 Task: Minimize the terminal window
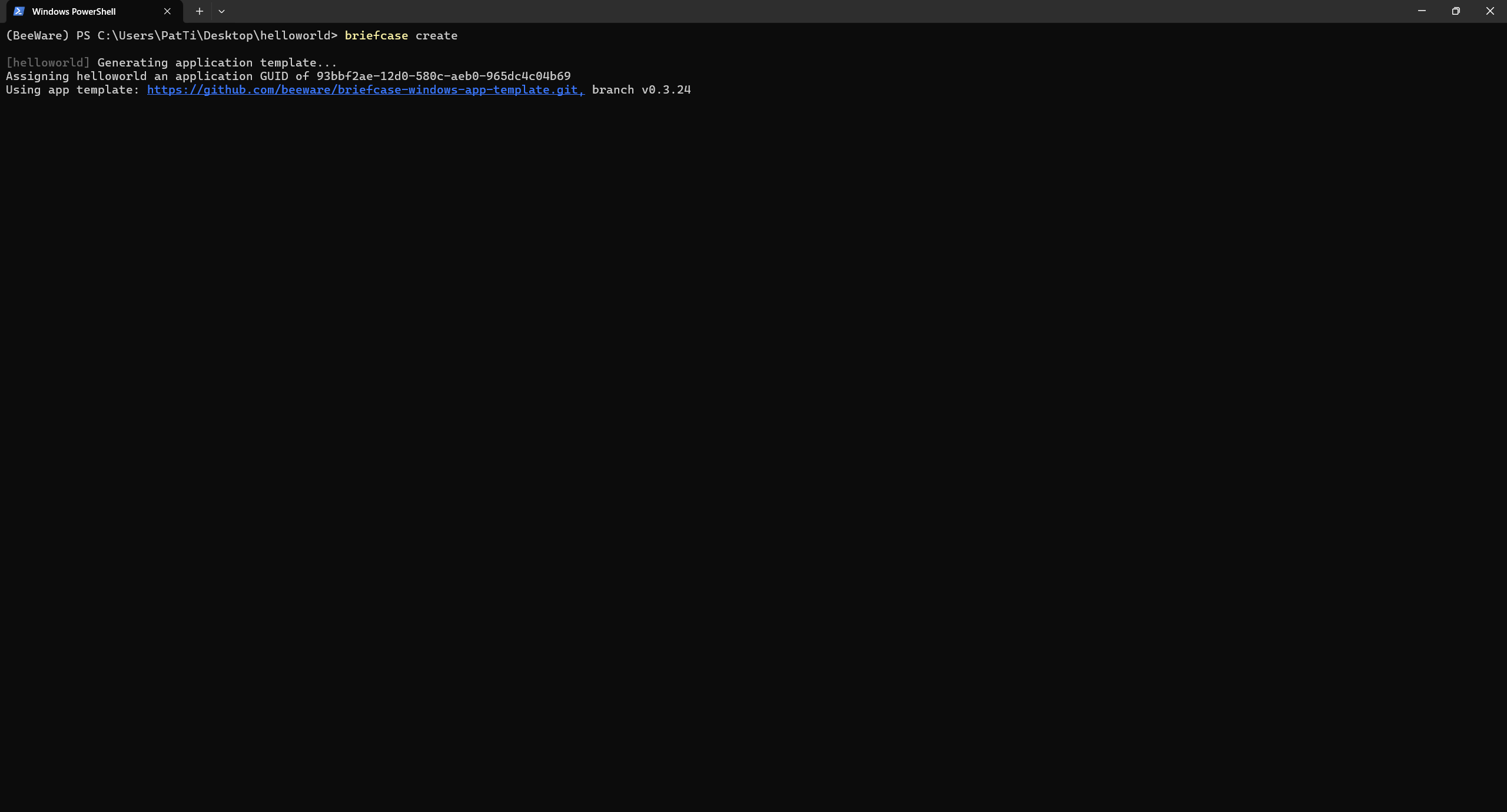(x=1422, y=11)
